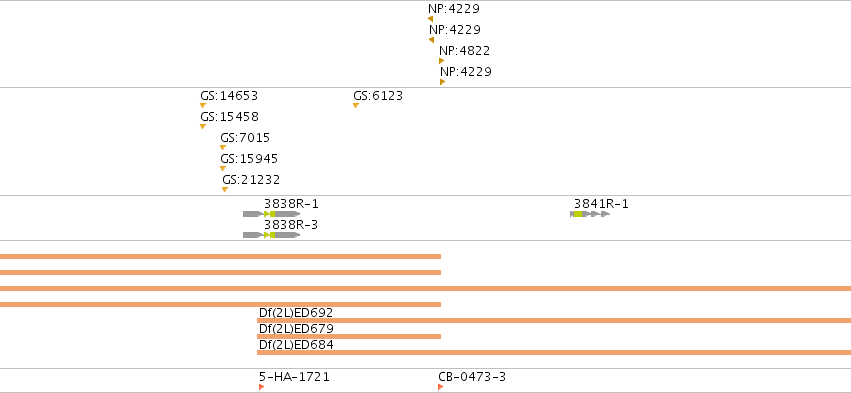Select the 3838R-1 gene glyph
This screenshot has width=851, height=393.
pyautogui.click(x=271, y=214)
